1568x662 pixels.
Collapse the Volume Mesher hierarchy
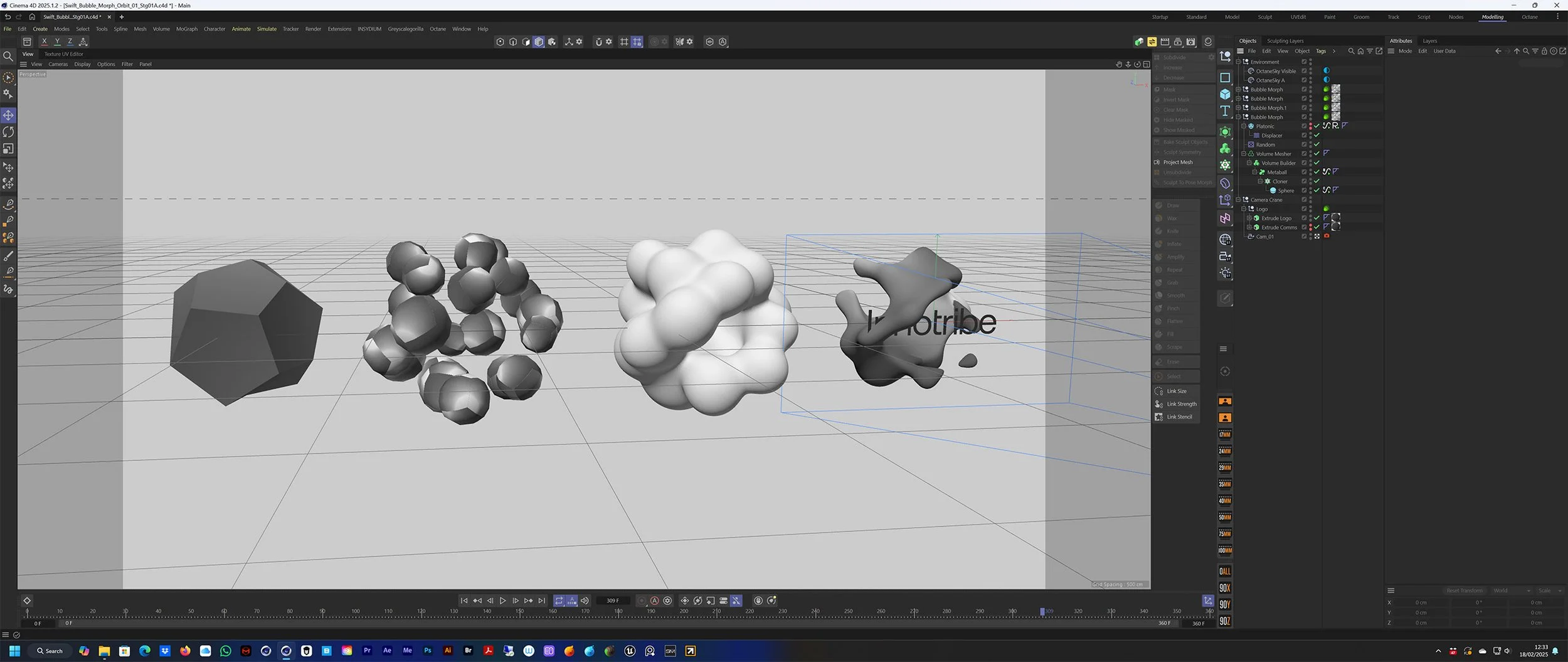(x=1244, y=154)
